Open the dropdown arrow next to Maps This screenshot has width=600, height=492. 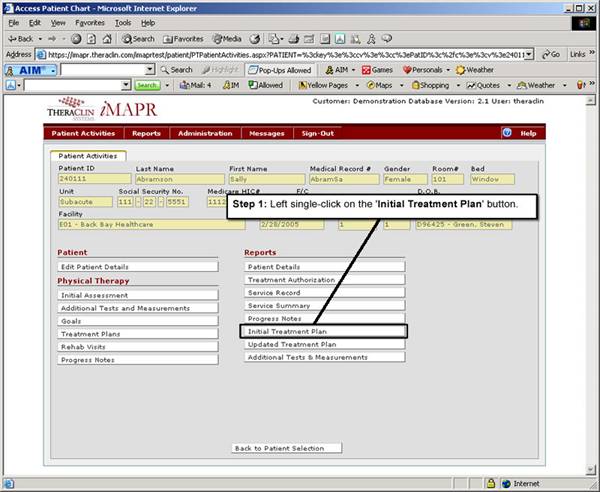coord(401,85)
